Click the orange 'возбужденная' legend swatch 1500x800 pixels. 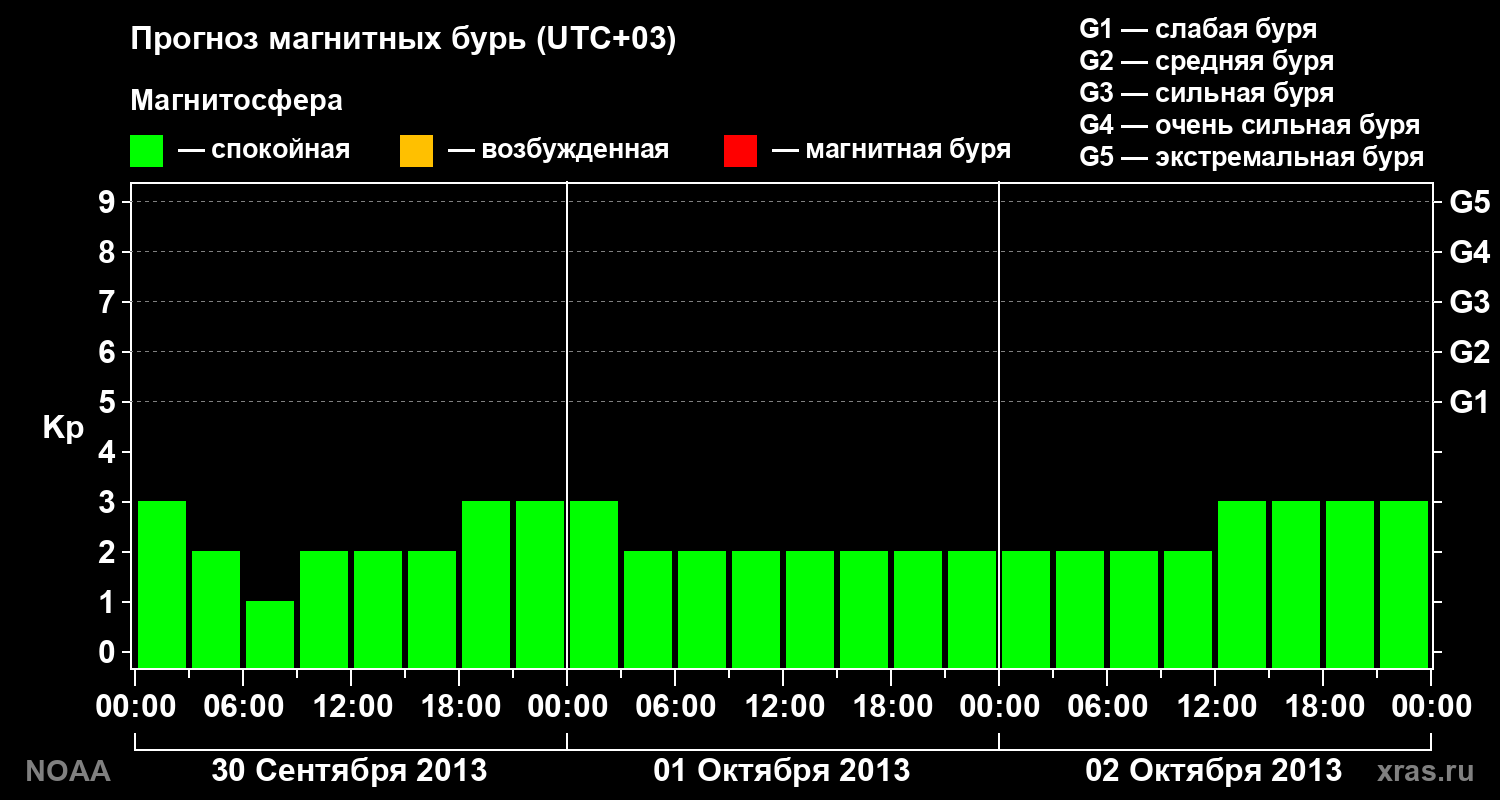point(416,151)
